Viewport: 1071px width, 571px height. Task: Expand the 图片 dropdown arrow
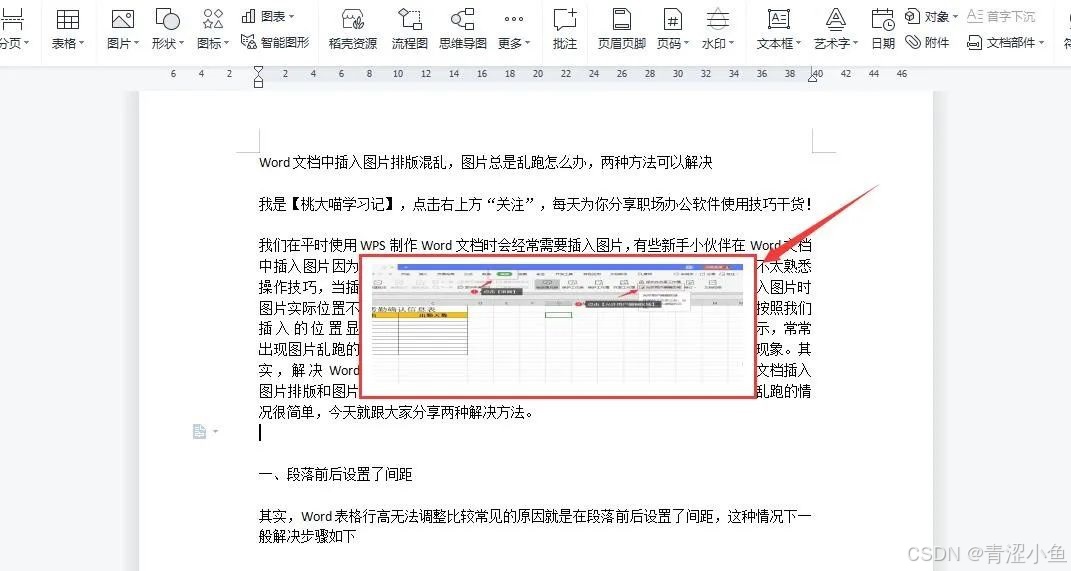pos(137,43)
